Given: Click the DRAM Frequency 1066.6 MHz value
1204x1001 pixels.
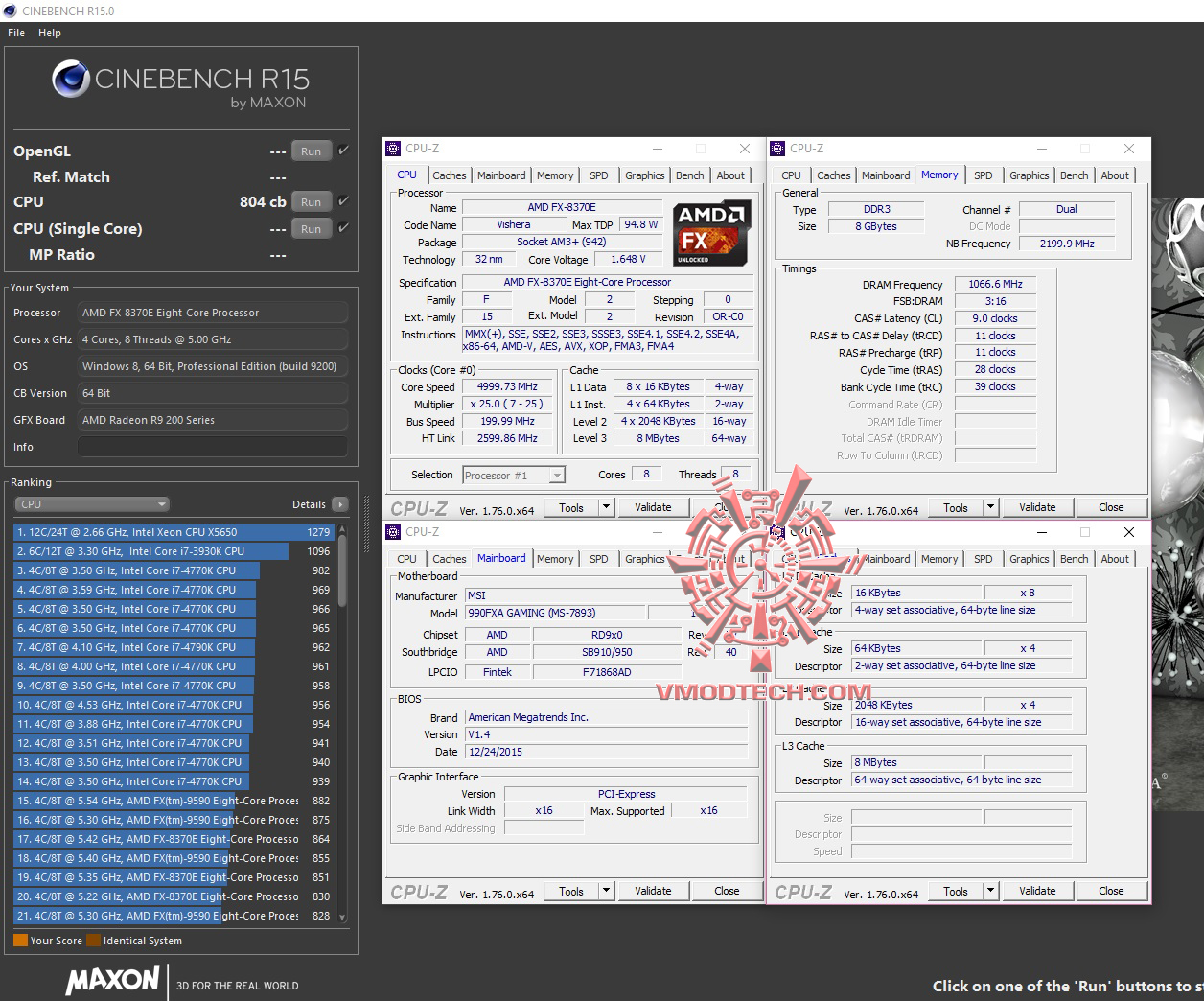Looking at the screenshot, I should click(995, 284).
